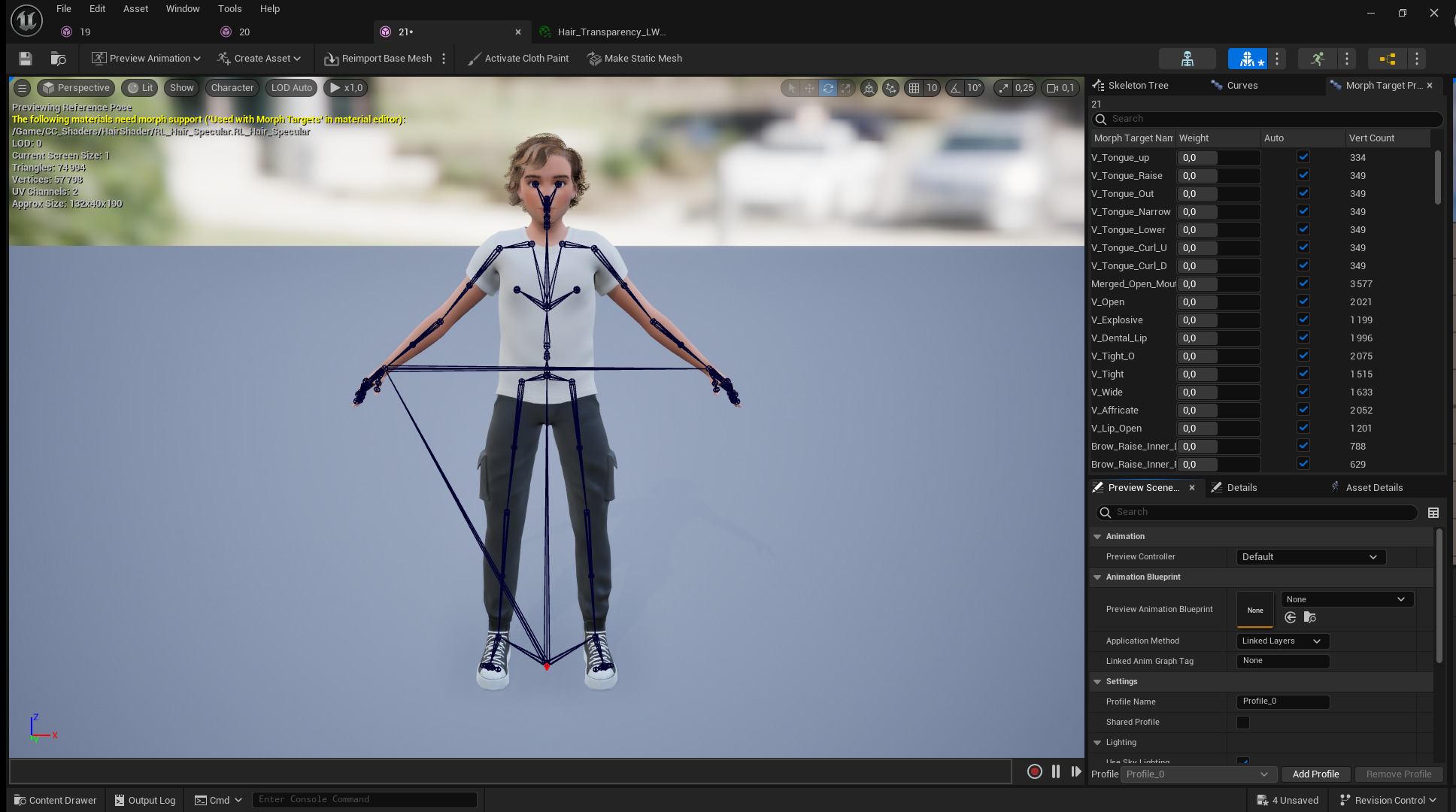The height and width of the screenshot is (812, 1456).
Task: Open the Tools menu
Action: (229, 9)
